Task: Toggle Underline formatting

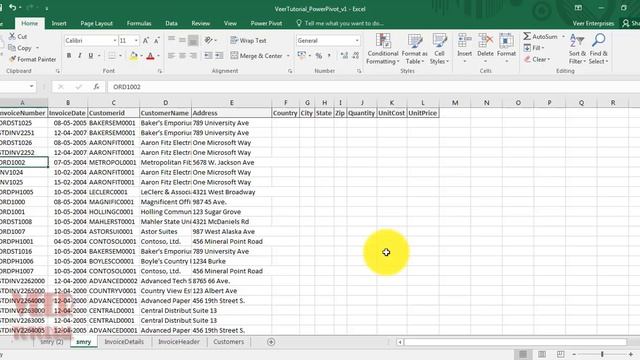Action: [90, 56]
